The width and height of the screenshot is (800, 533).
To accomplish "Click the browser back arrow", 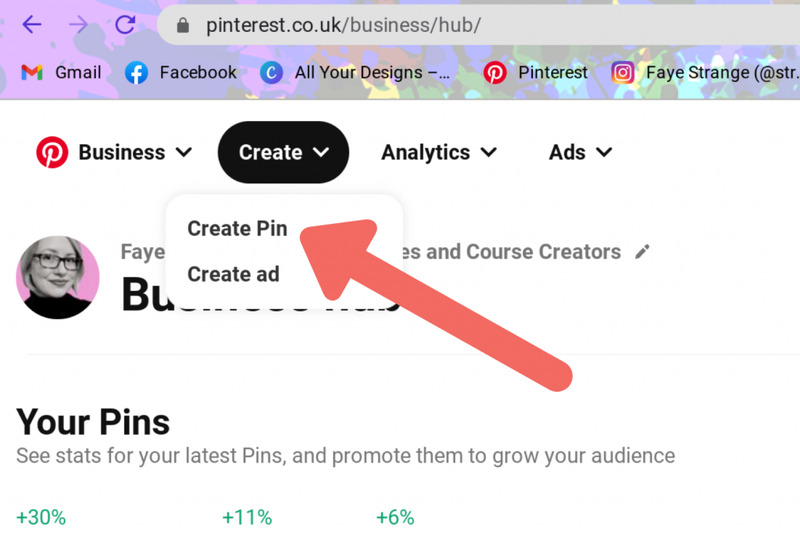I will [32, 25].
